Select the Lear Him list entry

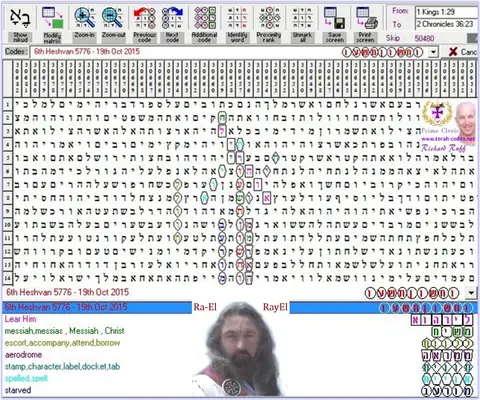click(x=20, y=319)
